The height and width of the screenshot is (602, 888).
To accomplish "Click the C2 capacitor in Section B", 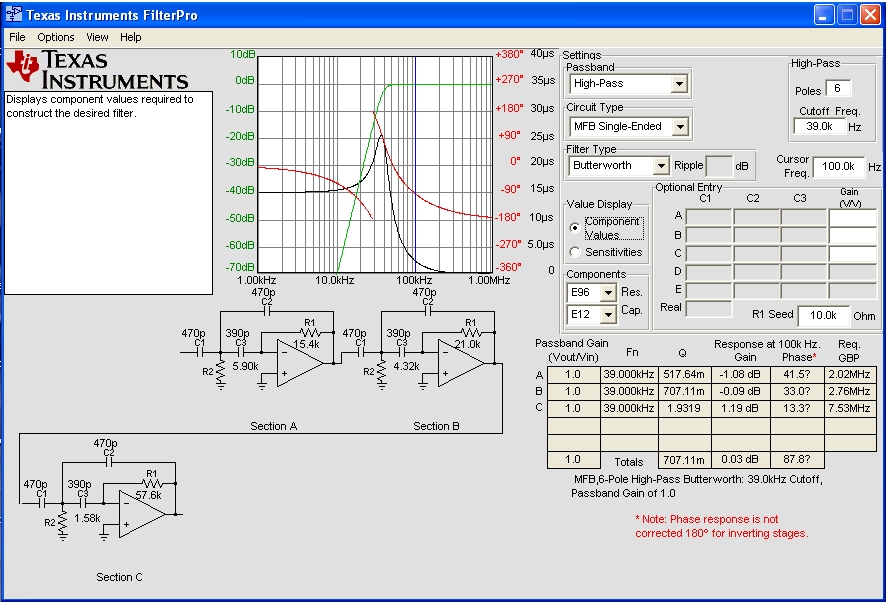I will [428, 311].
